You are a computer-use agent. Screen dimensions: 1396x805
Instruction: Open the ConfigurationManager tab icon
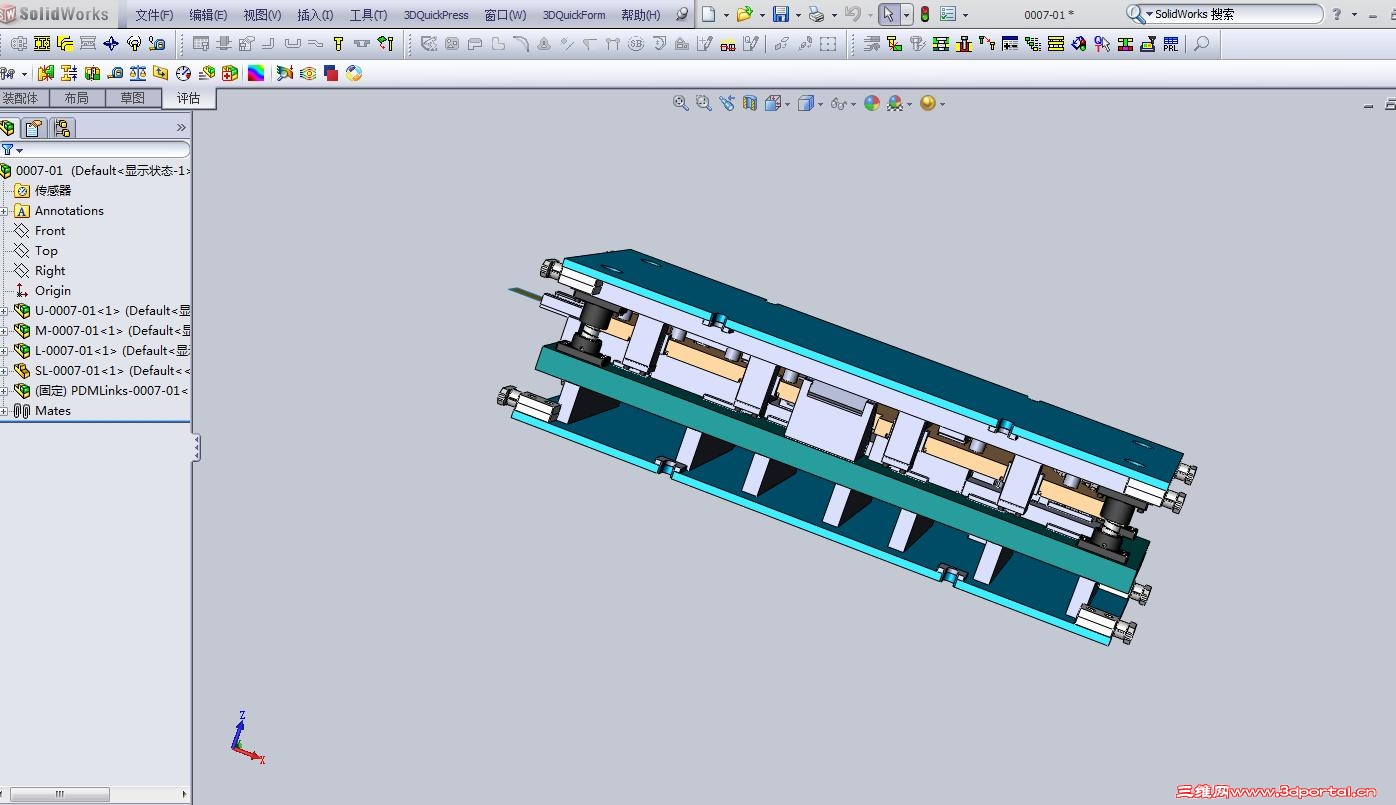(x=62, y=128)
